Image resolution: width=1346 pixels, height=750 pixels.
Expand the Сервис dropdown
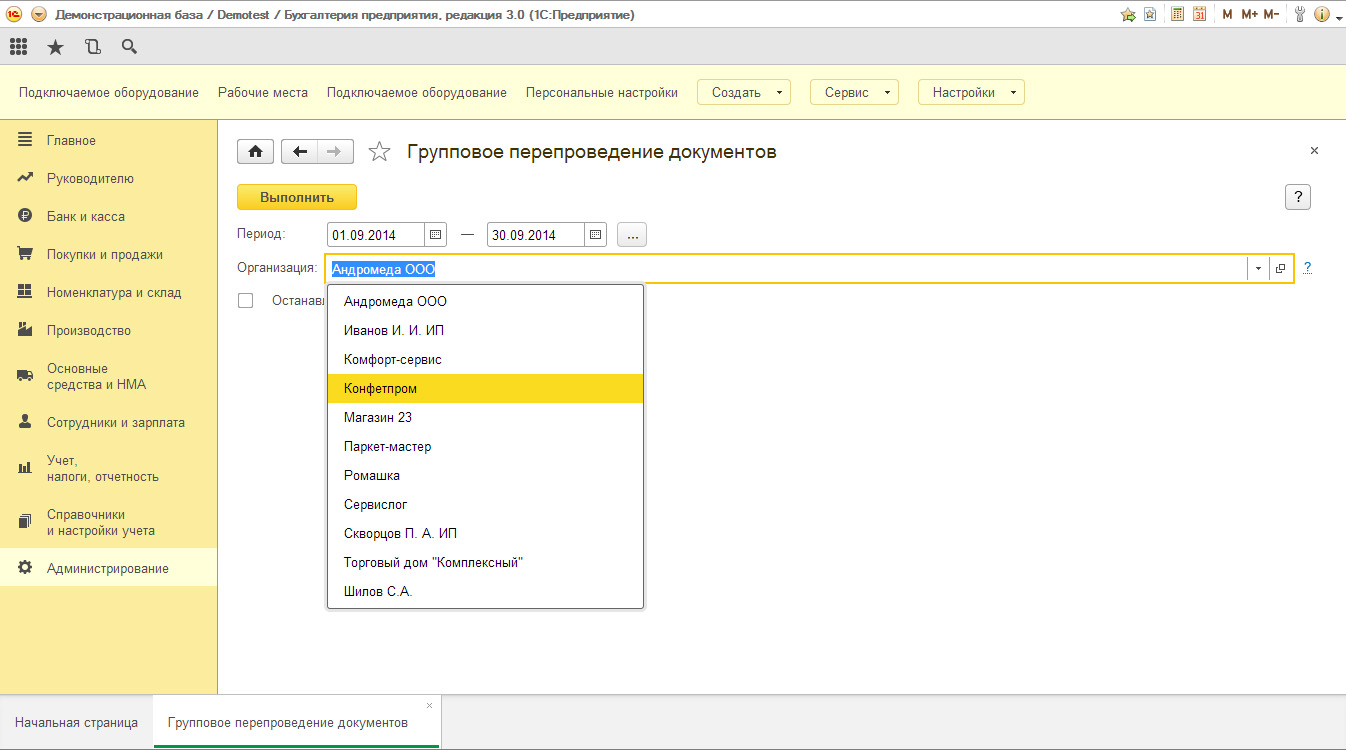(x=854, y=92)
